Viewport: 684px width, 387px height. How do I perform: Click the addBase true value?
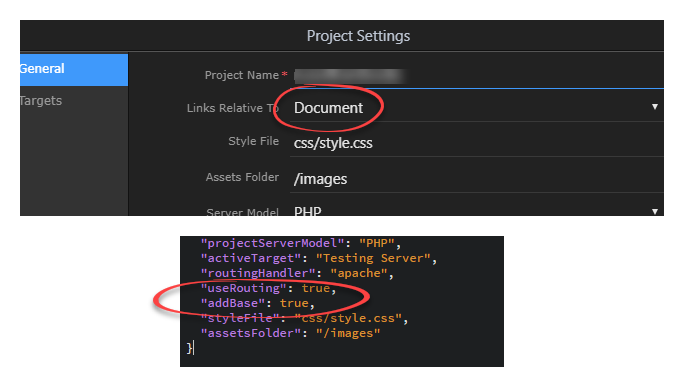294,303
